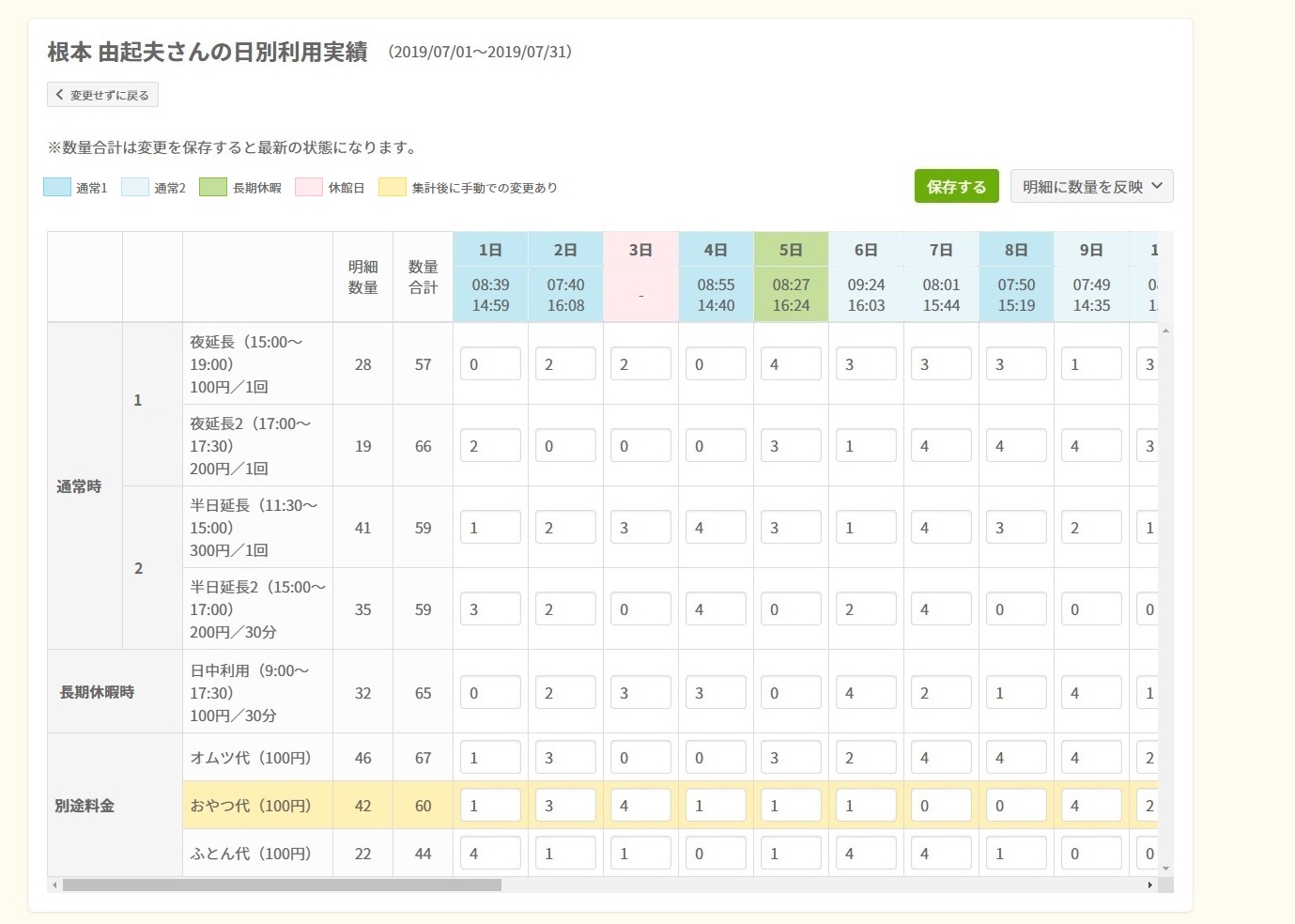Select the 7日 column header

(x=941, y=250)
